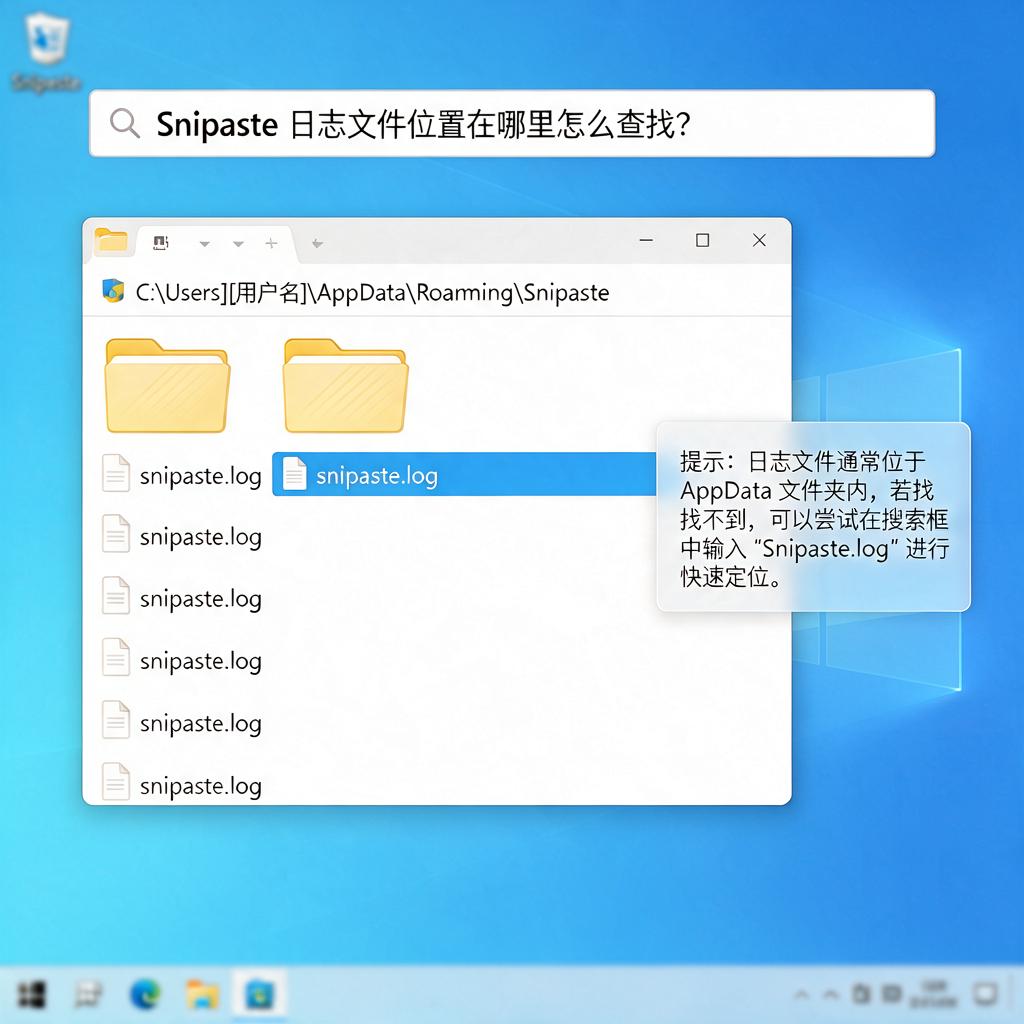Click the C:\Users\[用户名]\AppData\Roaming\Snipaste address path

pos(372,293)
